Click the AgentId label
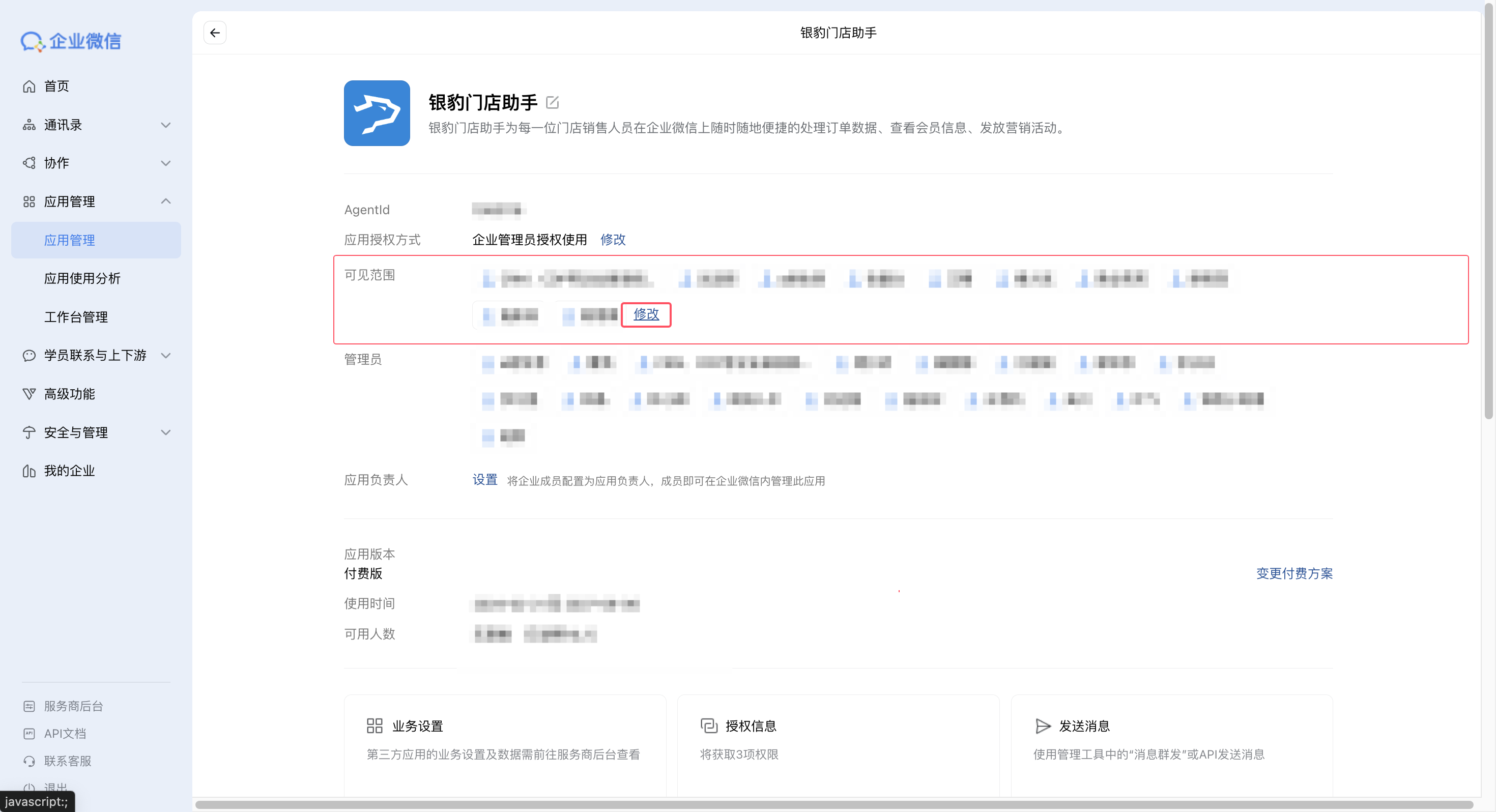The height and width of the screenshot is (812, 1496). click(x=366, y=210)
